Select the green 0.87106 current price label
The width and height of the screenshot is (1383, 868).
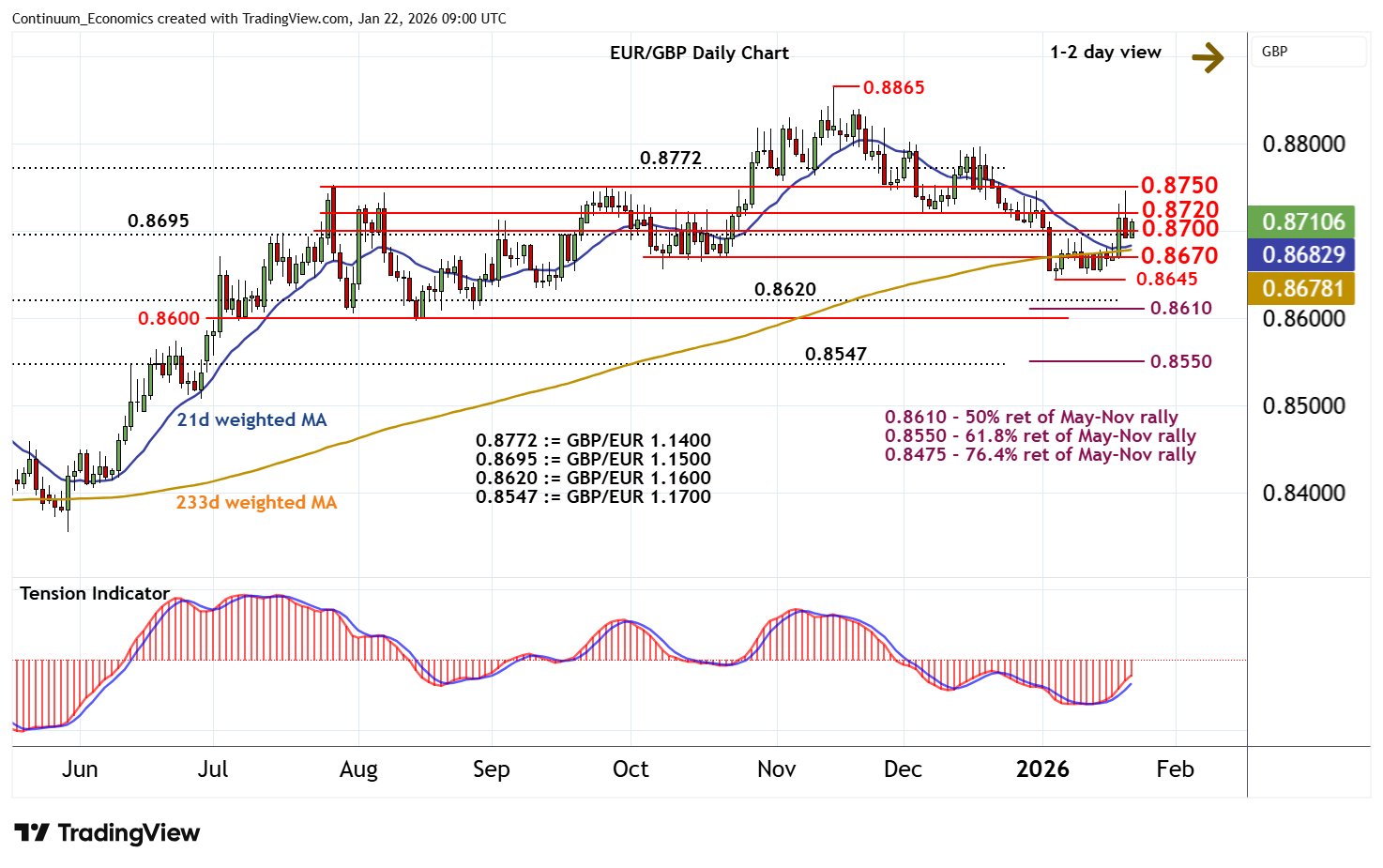click(1302, 222)
